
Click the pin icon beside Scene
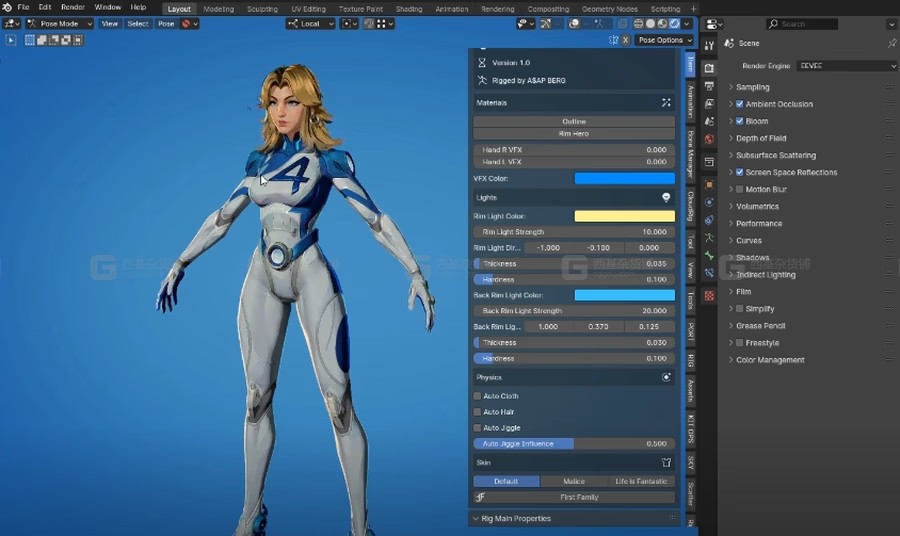tap(891, 44)
